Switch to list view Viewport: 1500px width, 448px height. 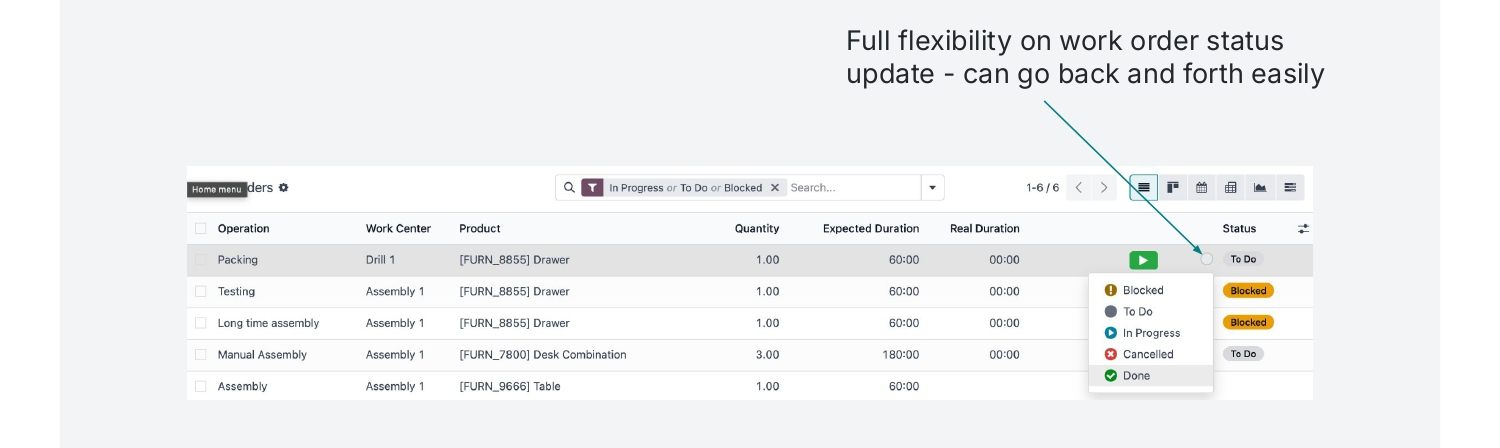[1144, 188]
